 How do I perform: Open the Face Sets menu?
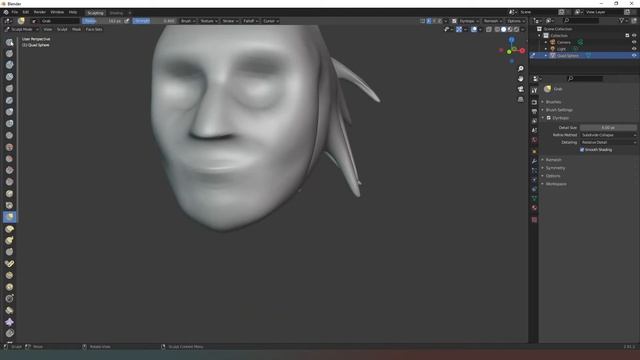(x=94, y=29)
